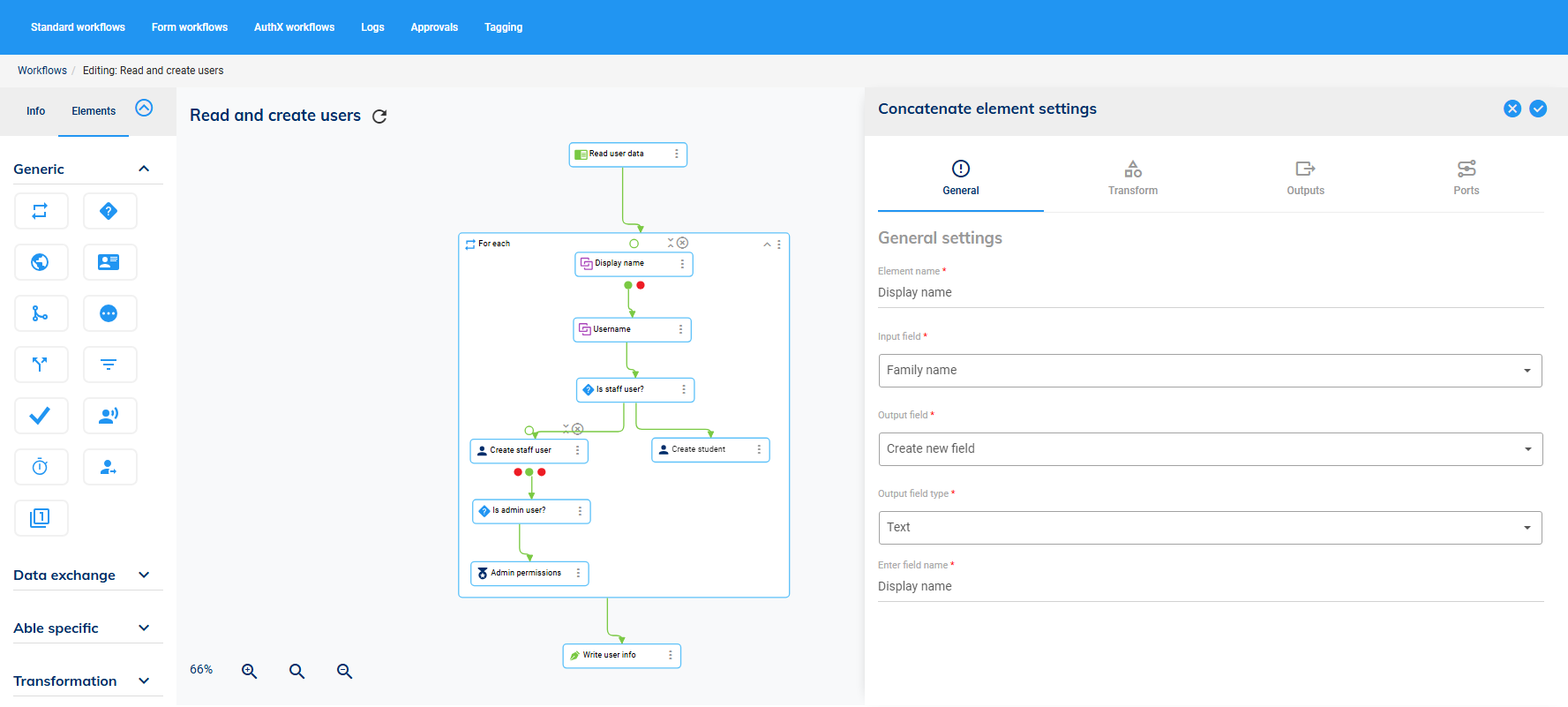Cancel Concatenate settings with X button
Viewport: 1568px width, 707px height.
[1512, 109]
